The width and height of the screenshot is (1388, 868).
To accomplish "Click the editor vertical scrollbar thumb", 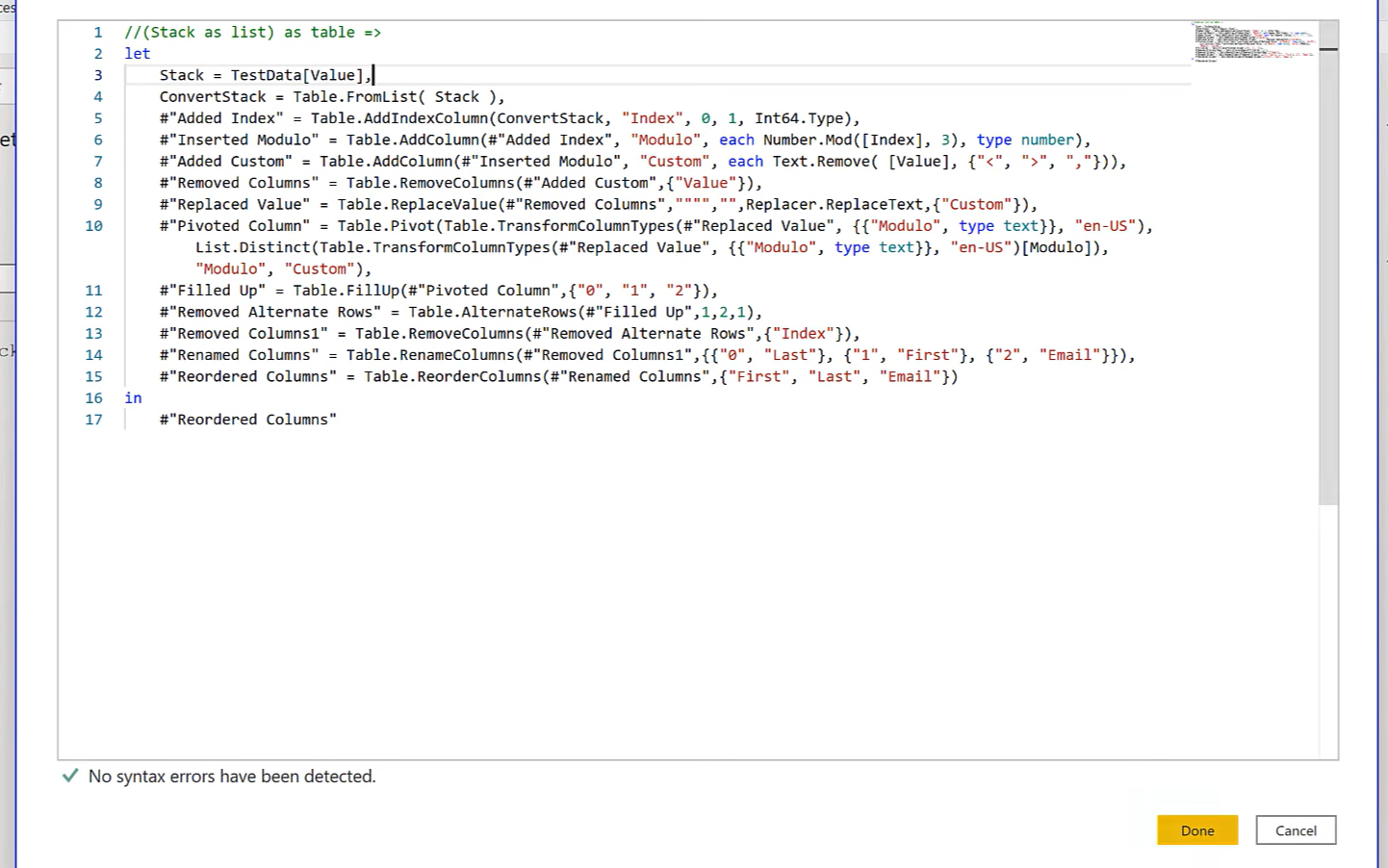I will (1328, 263).
